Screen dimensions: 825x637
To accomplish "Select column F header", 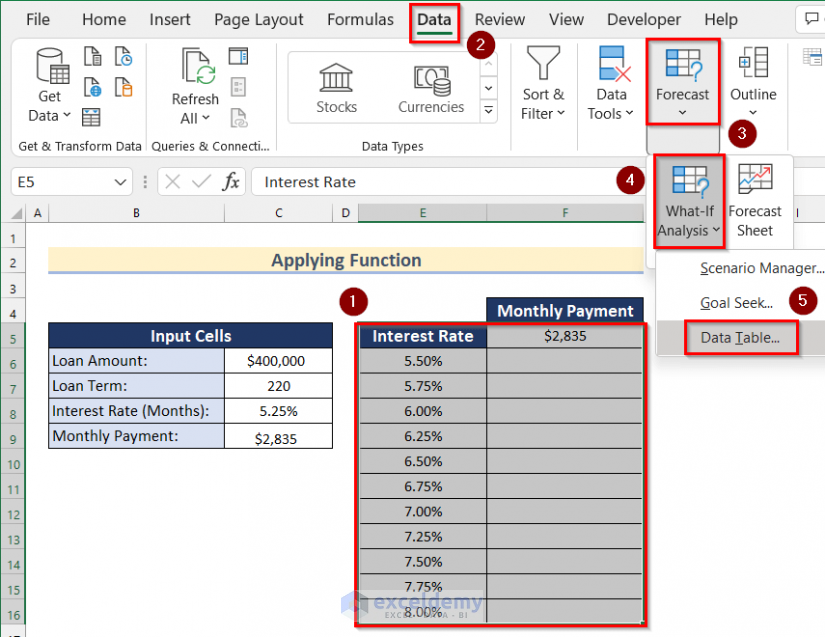I will 565,213.
